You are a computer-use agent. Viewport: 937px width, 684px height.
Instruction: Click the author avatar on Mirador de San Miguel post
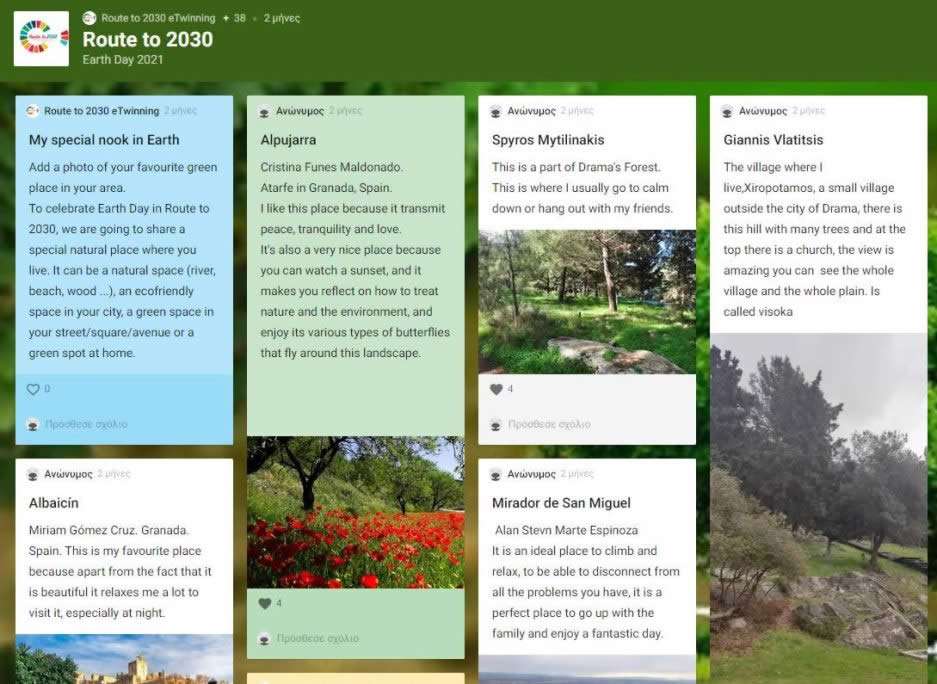496,474
